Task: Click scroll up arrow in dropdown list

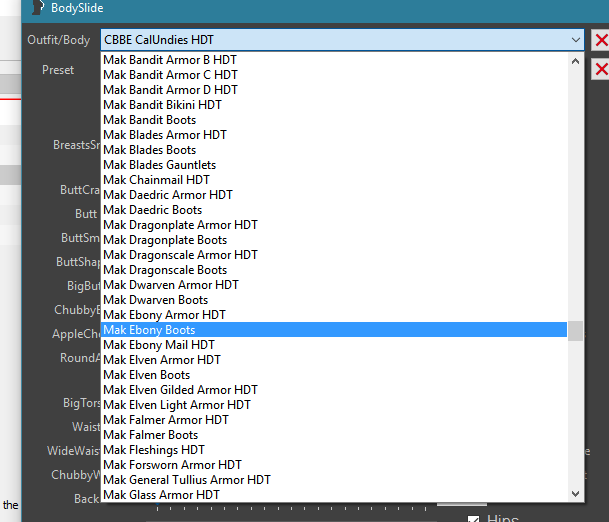Action: pyautogui.click(x=575, y=61)
